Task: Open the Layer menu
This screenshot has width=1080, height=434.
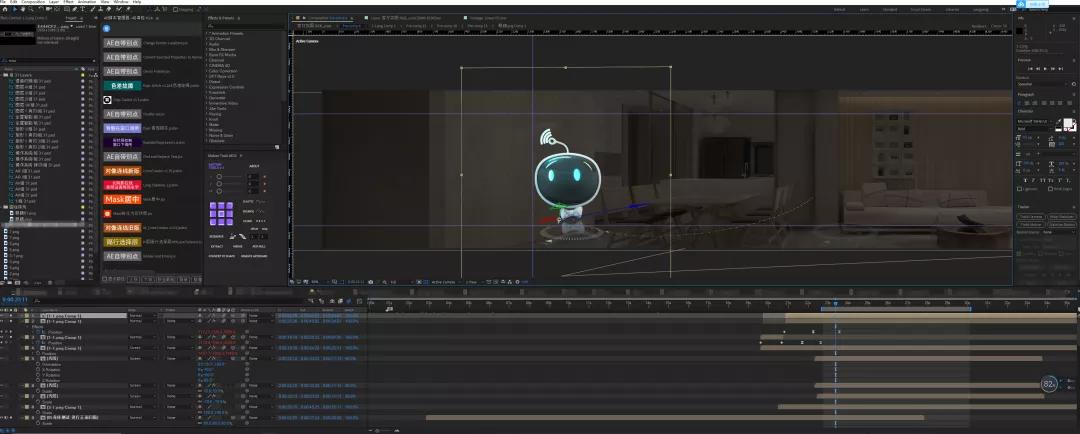Action: click(54, 2)
